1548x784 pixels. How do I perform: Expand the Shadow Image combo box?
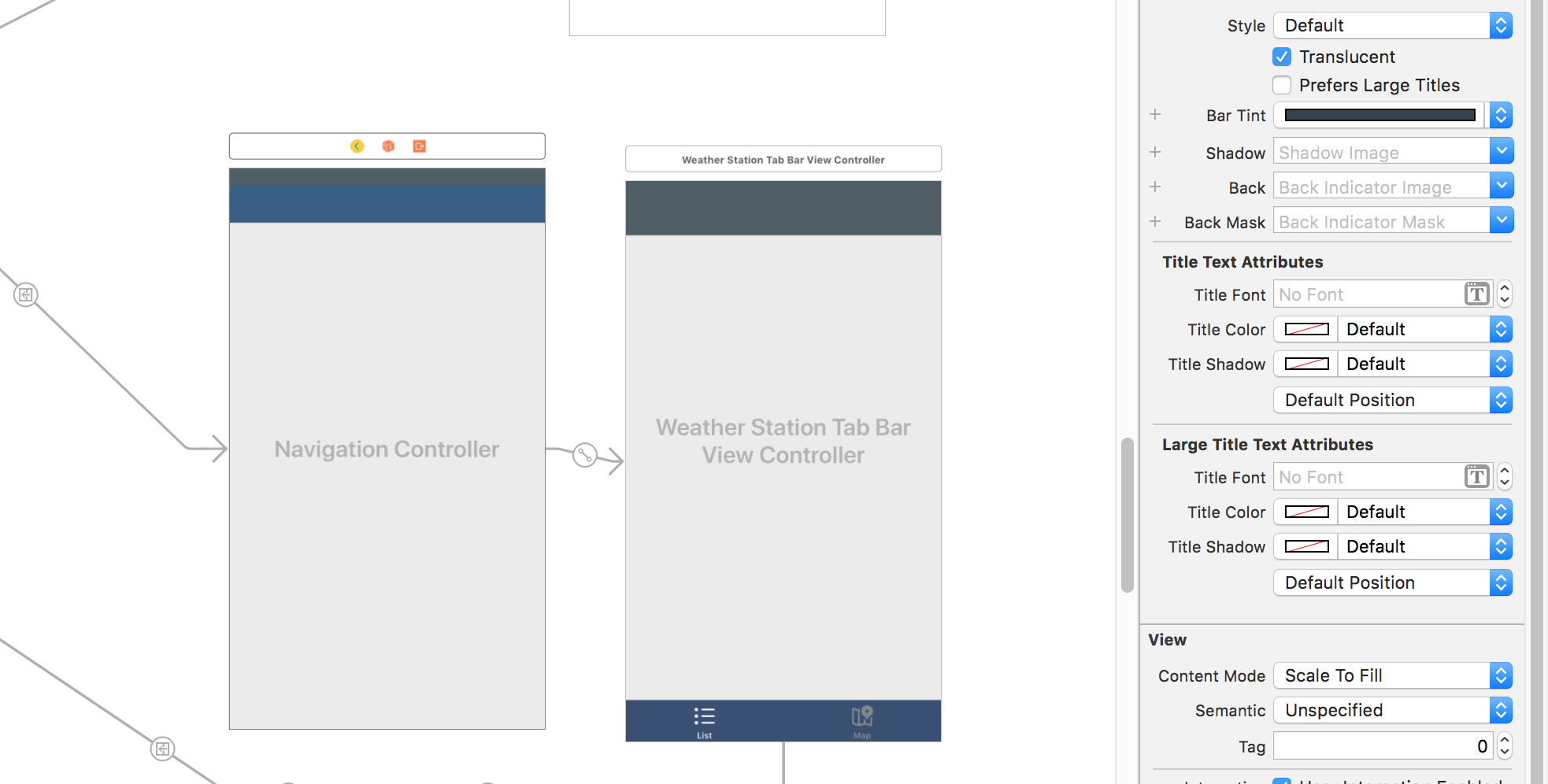1501,151
